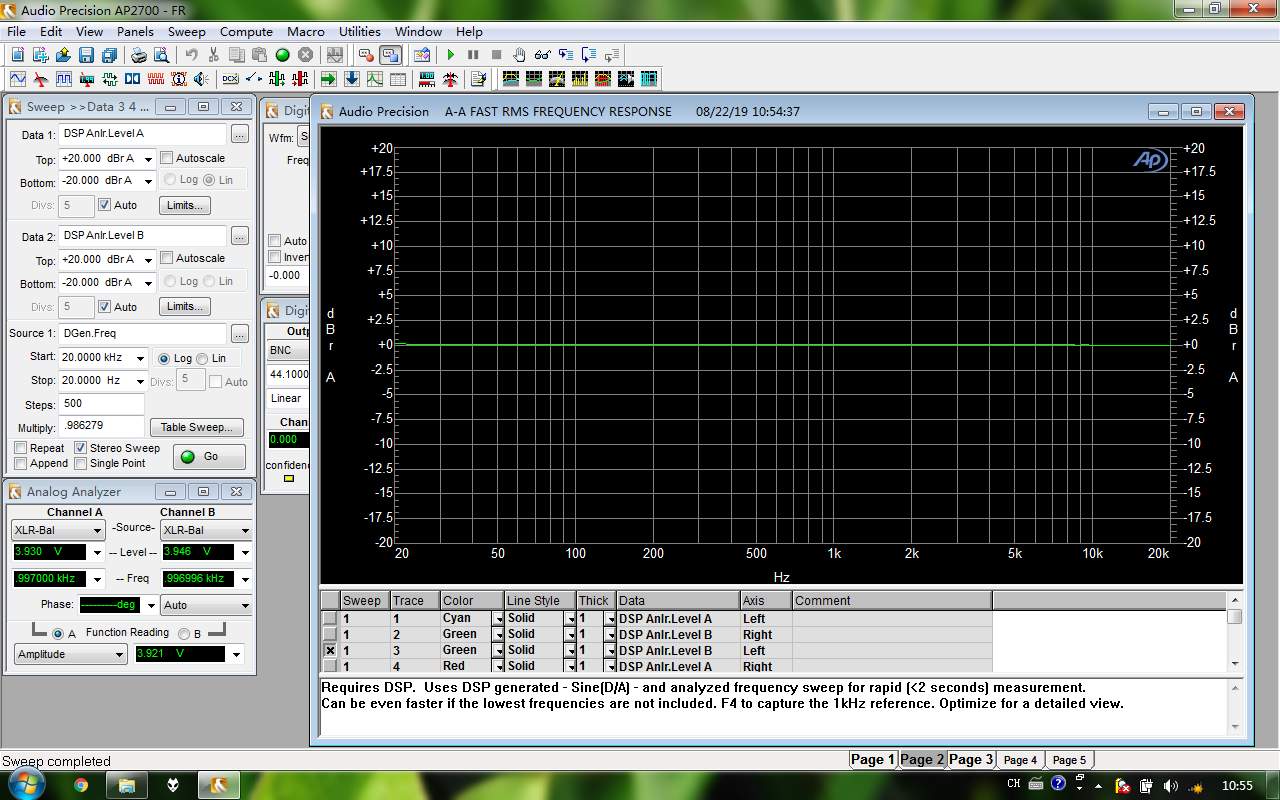This screenshot has width=1280, height=800.
Task: Click the Copy toolbar icon
Action: point(237,55)
